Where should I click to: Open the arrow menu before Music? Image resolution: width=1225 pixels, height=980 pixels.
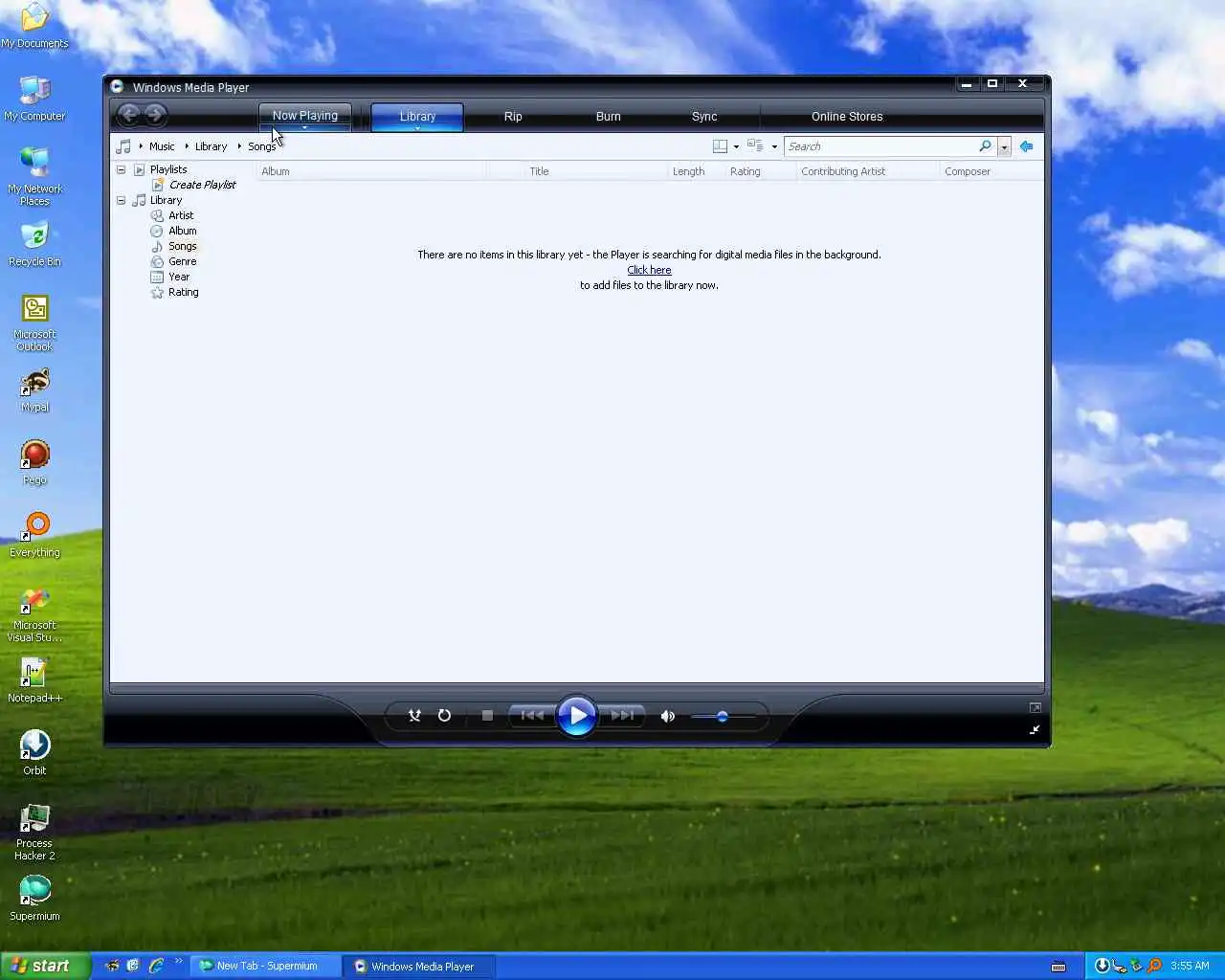point(141,146)
